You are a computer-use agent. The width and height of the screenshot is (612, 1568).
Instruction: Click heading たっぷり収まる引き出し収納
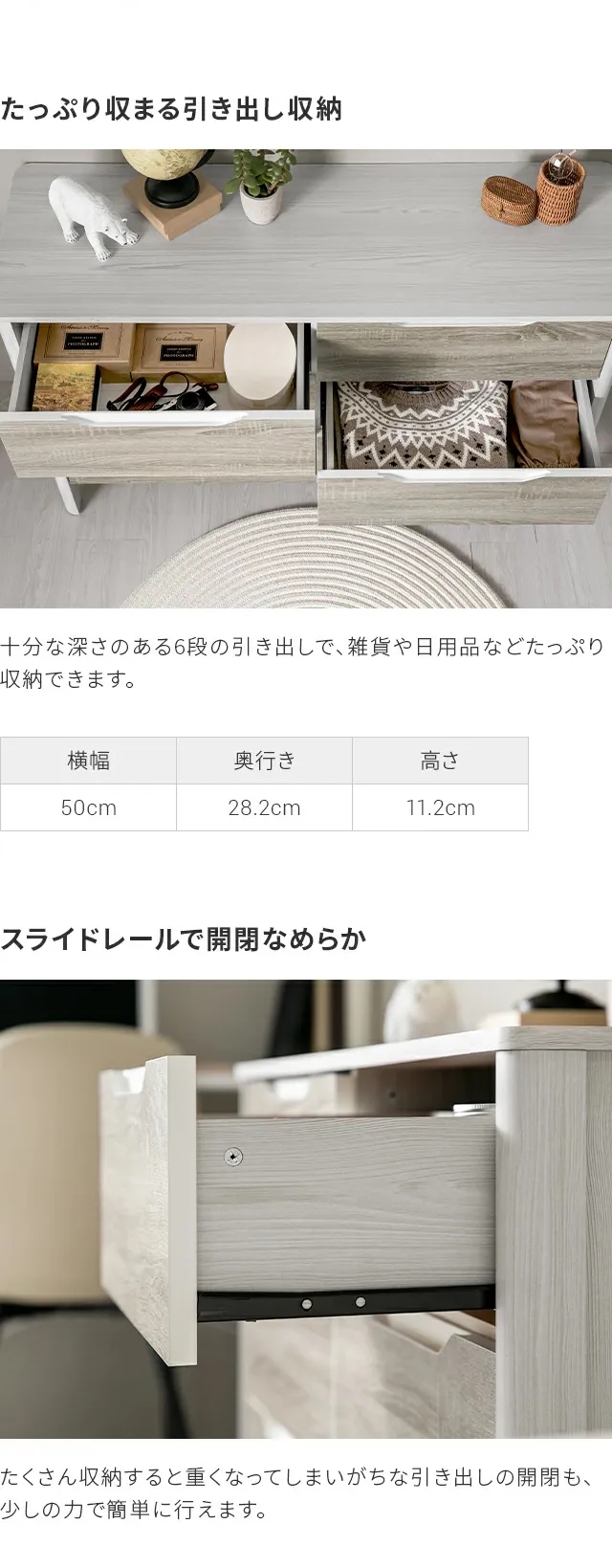click(171, 110)
